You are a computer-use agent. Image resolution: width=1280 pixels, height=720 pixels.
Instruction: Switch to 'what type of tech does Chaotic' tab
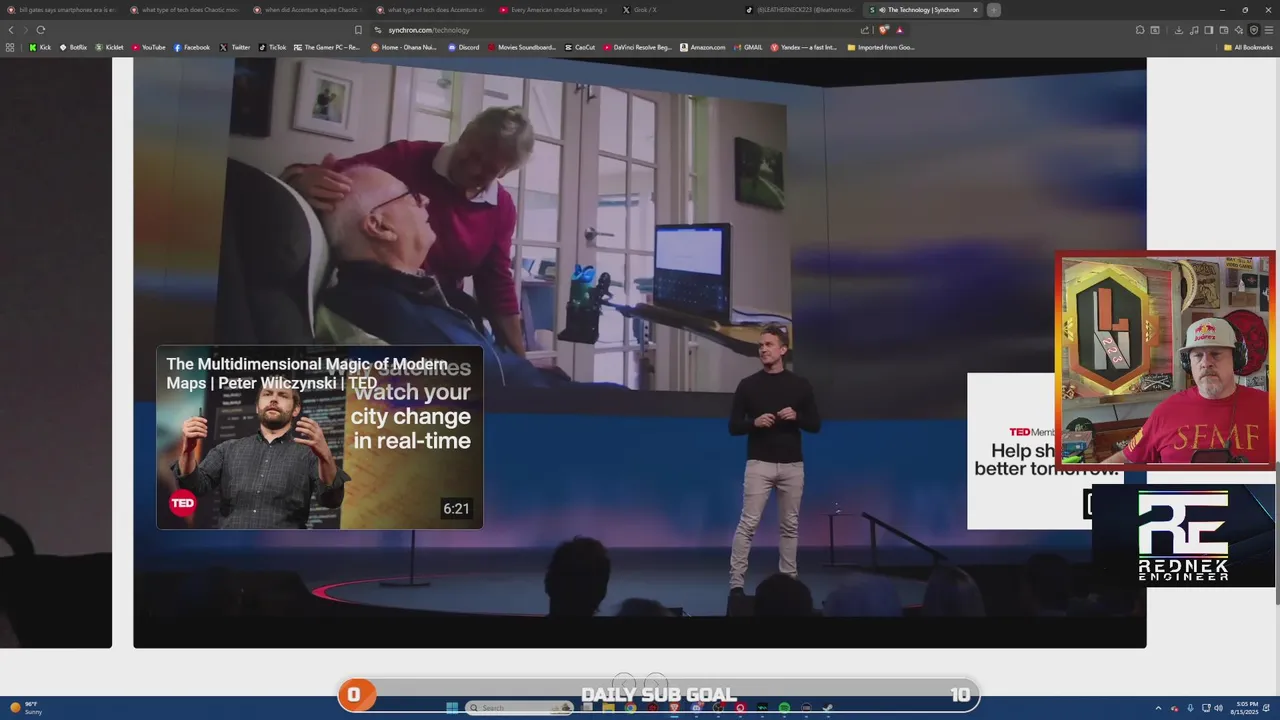point(185,10)
